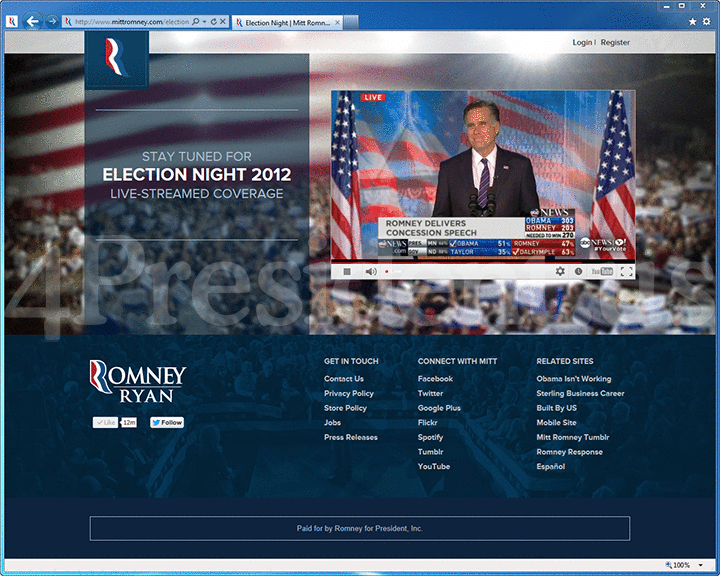The width and height of the screenshot is (720, 576).
Task: Open the Jobs link
Action: click(x=332, y=423)
